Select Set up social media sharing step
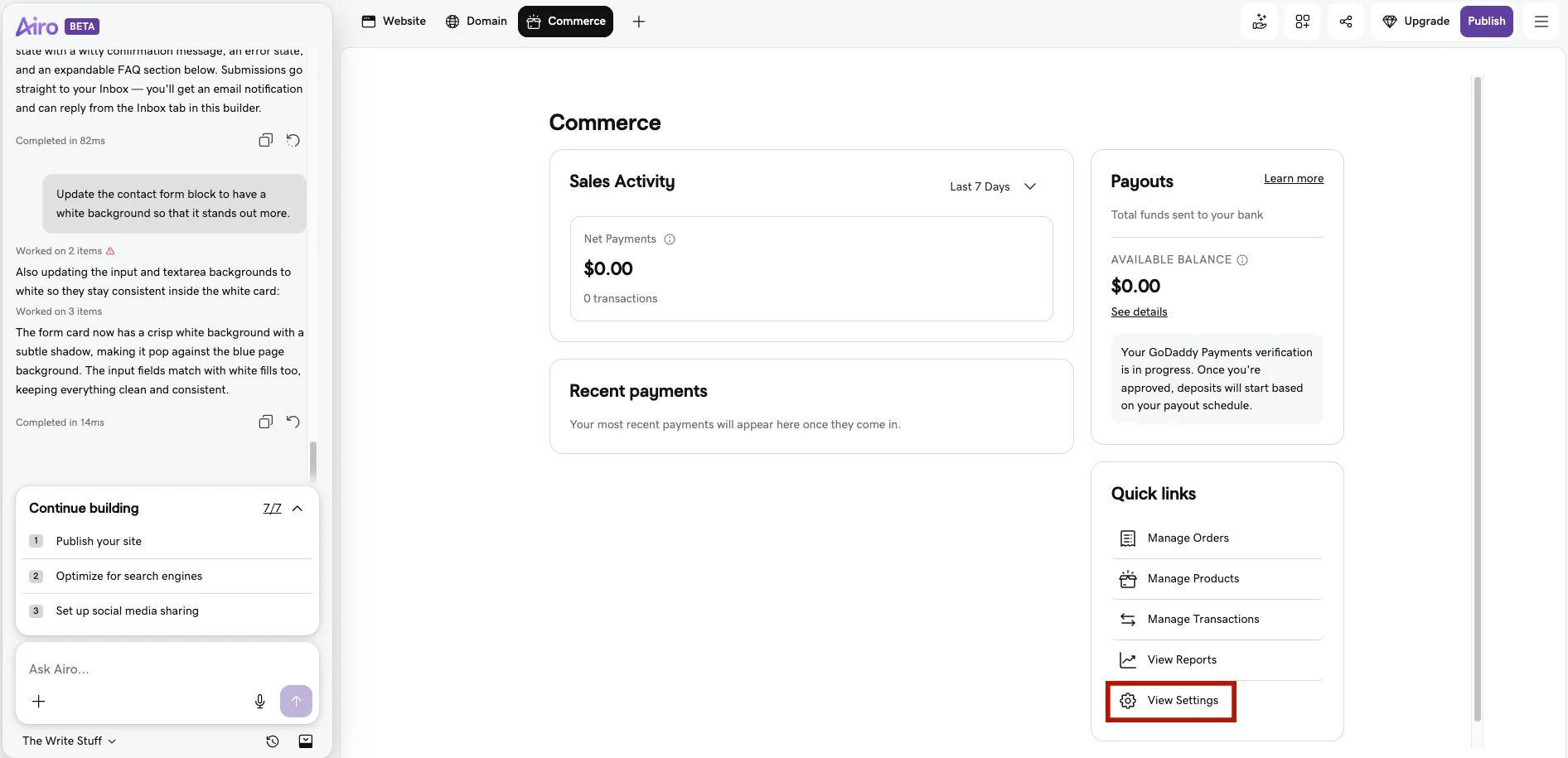The height and width of the screenshot is (758, 1568). [167, 611]
